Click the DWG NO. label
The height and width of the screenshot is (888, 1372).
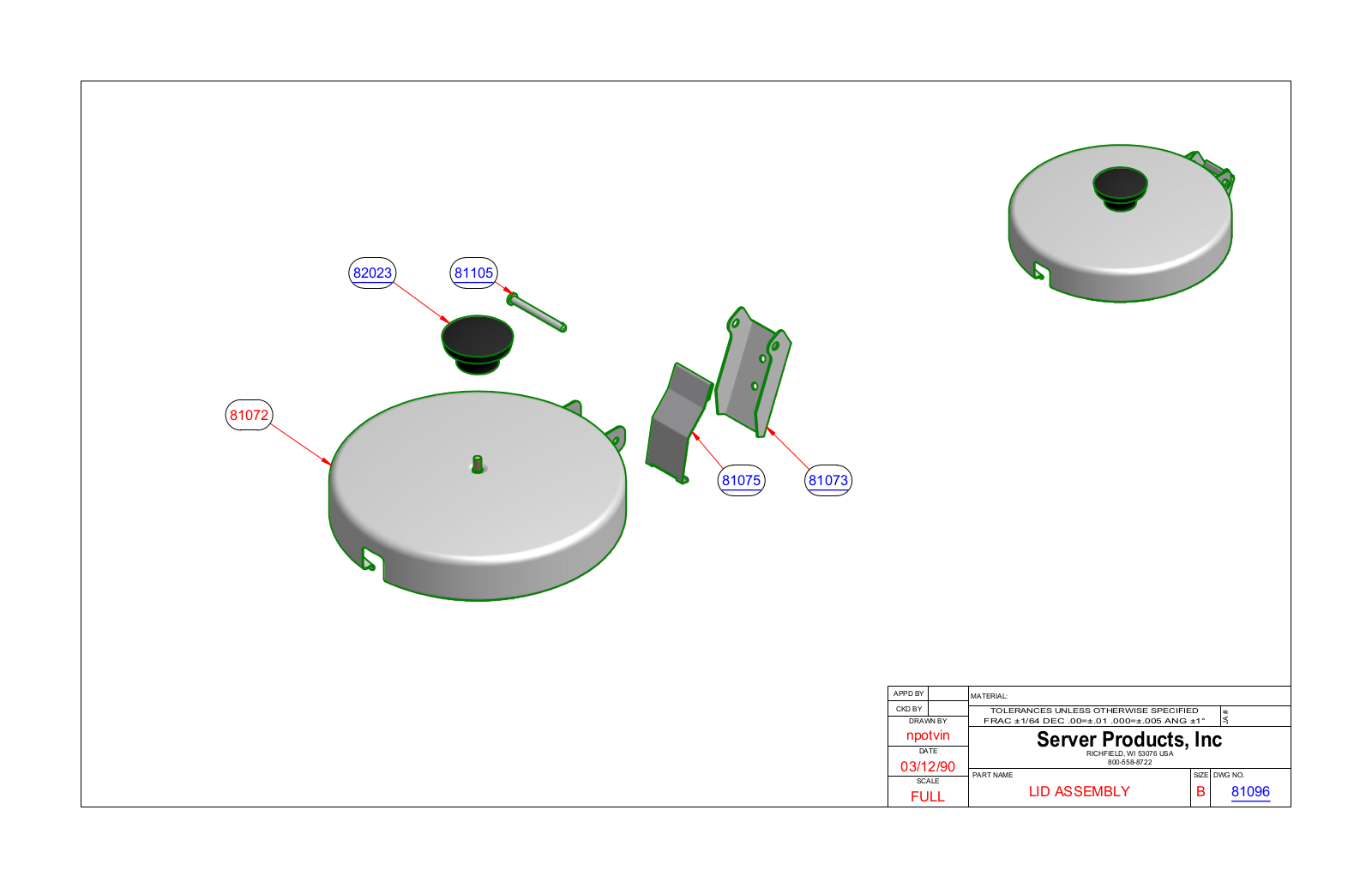[1229, 775]
